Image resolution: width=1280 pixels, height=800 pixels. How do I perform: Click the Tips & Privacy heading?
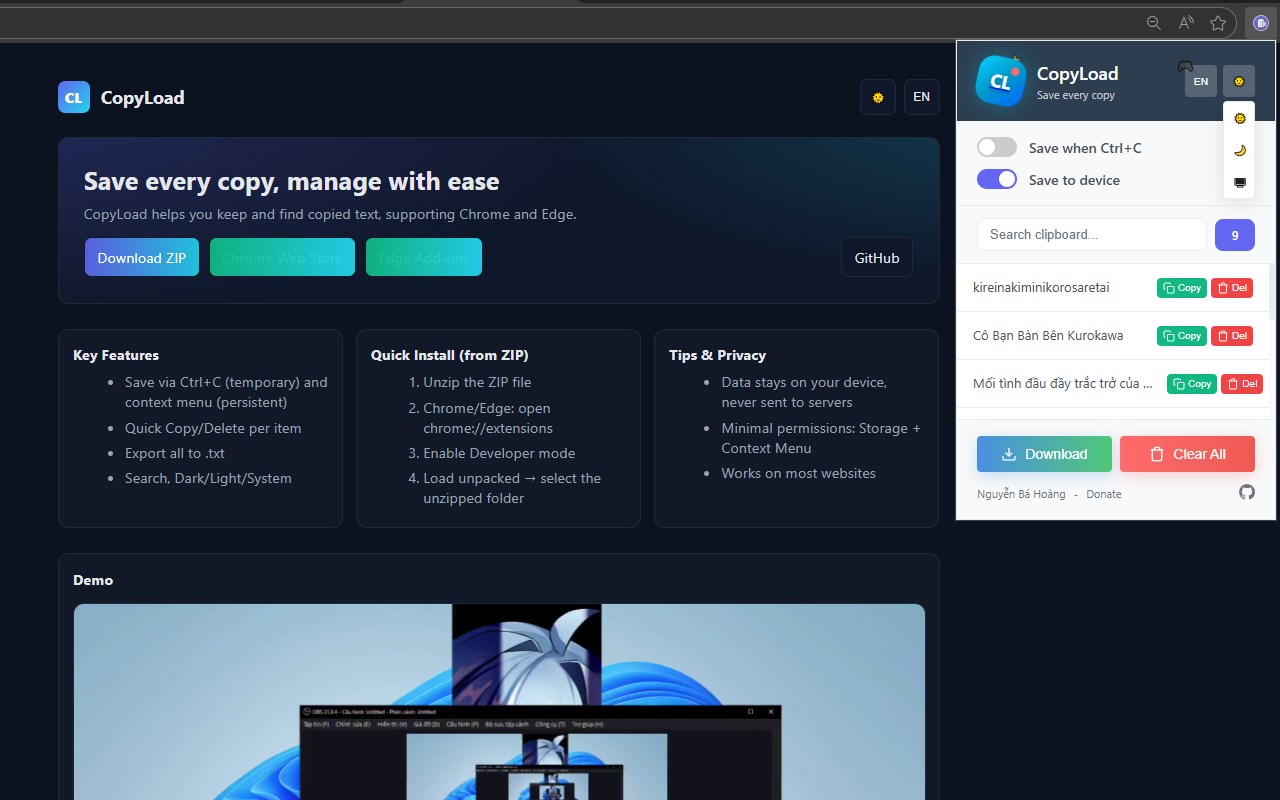pos(718,355)
